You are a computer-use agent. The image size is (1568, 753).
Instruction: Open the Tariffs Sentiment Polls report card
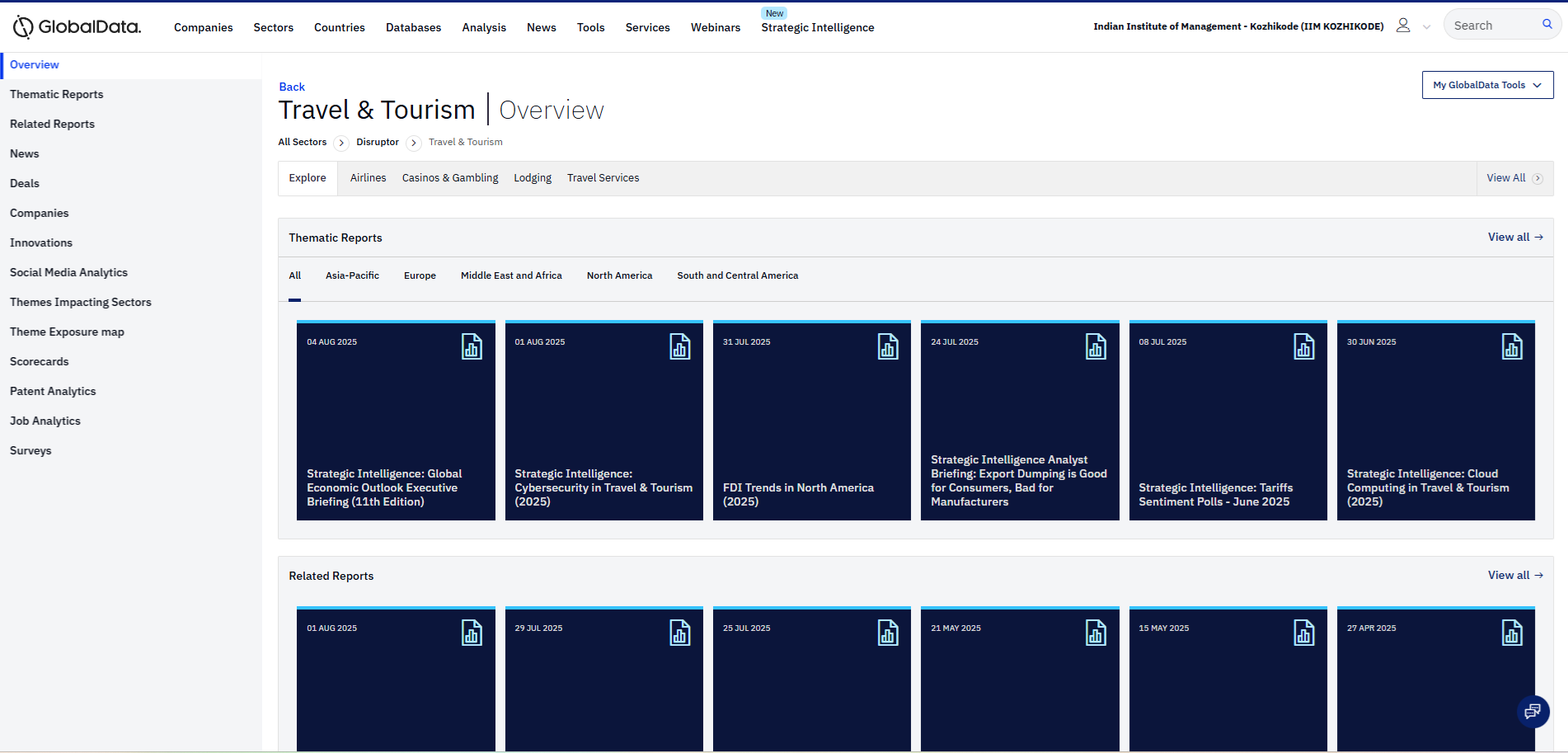(1228, 421)
